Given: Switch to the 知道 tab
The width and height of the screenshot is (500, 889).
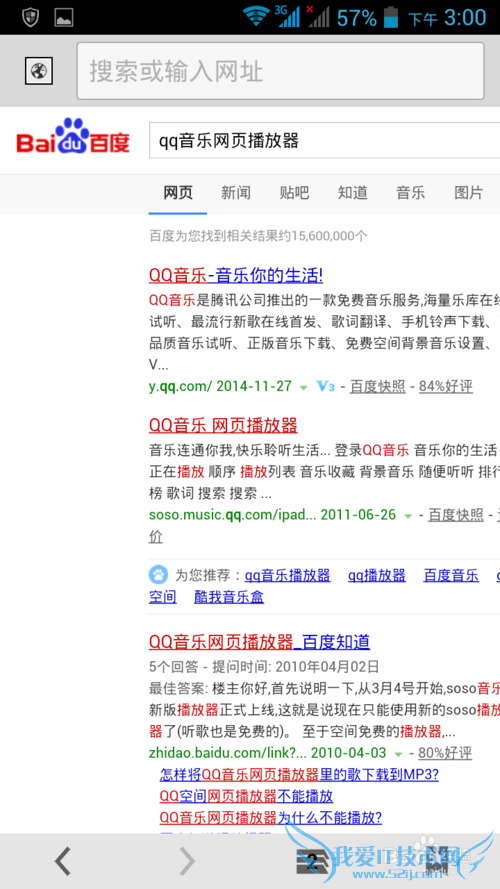Looking at the screenshot, I should point(353,193).
